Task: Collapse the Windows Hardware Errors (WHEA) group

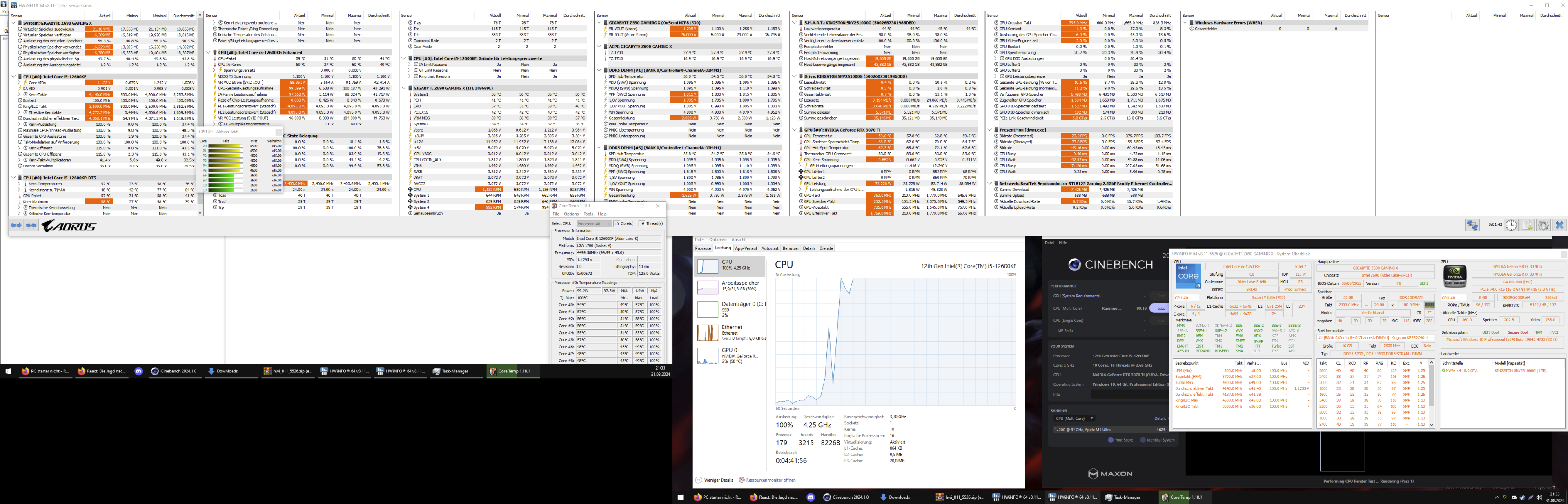Action: [x=1185, y=22]
